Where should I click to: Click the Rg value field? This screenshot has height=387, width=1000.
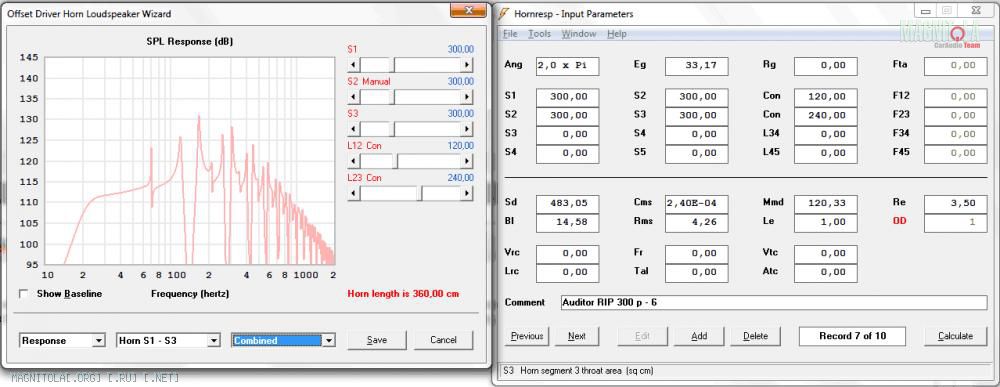tap(826, 66)
